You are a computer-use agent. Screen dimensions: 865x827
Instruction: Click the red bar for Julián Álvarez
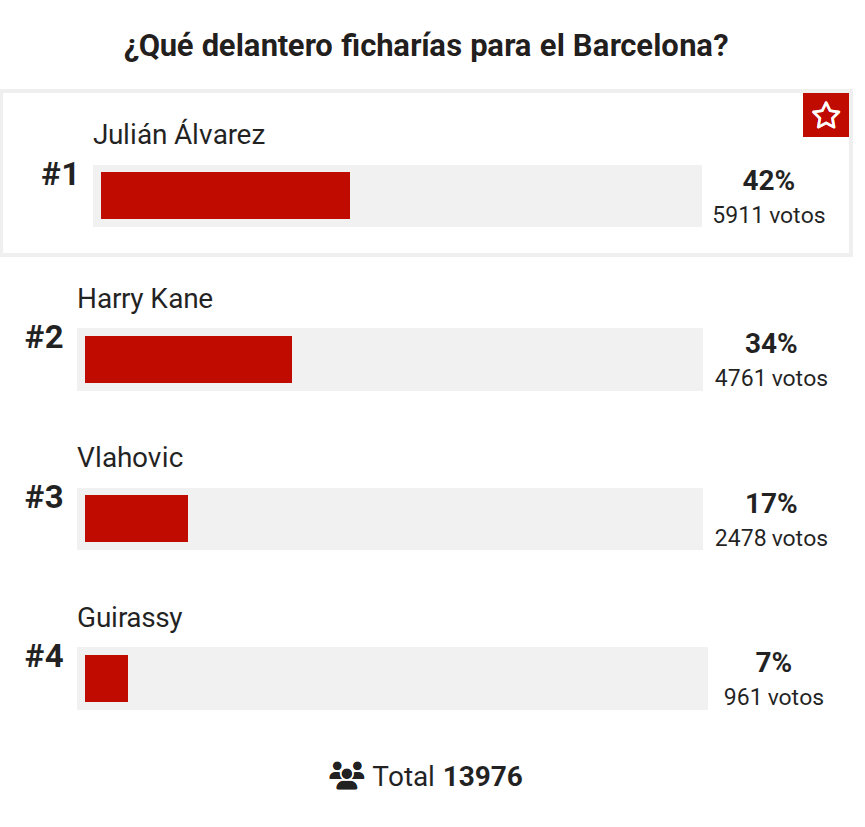click(225, 195)
